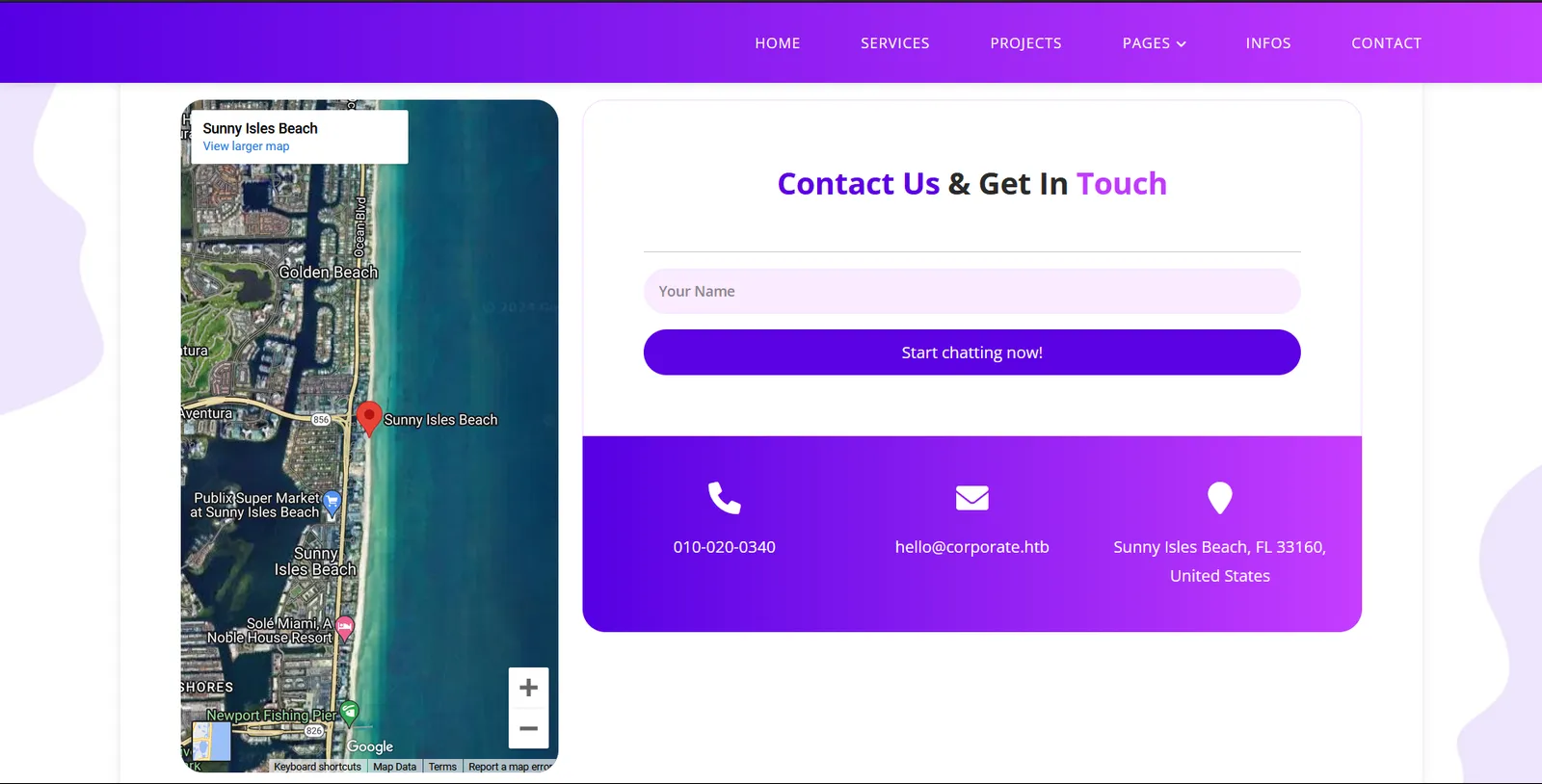1542x784 pixels.
Task: Click the phone number 010-020-0340
Action: [x=724, y=547]
